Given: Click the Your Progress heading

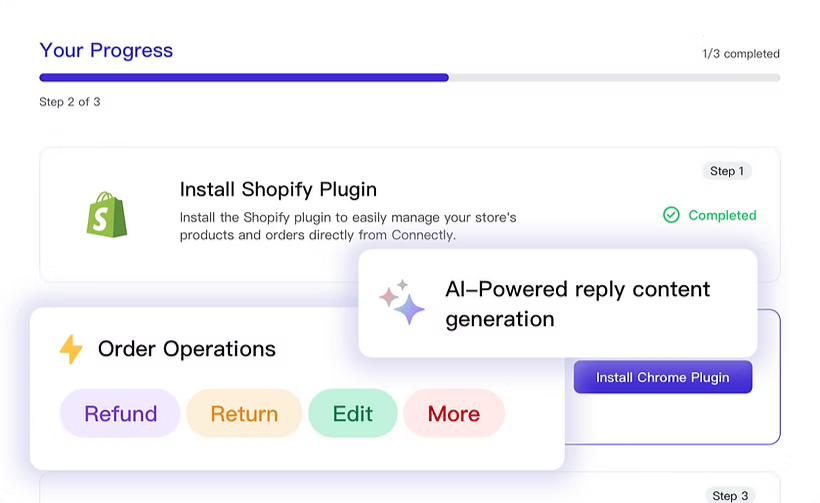Looking at the screenshot, I should (x=106, y=50).
